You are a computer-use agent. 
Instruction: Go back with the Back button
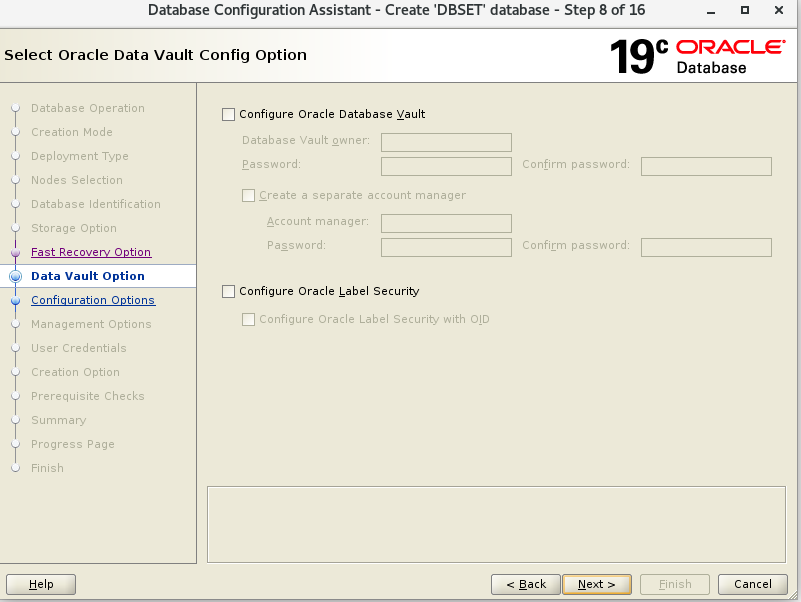pos(526,584)
